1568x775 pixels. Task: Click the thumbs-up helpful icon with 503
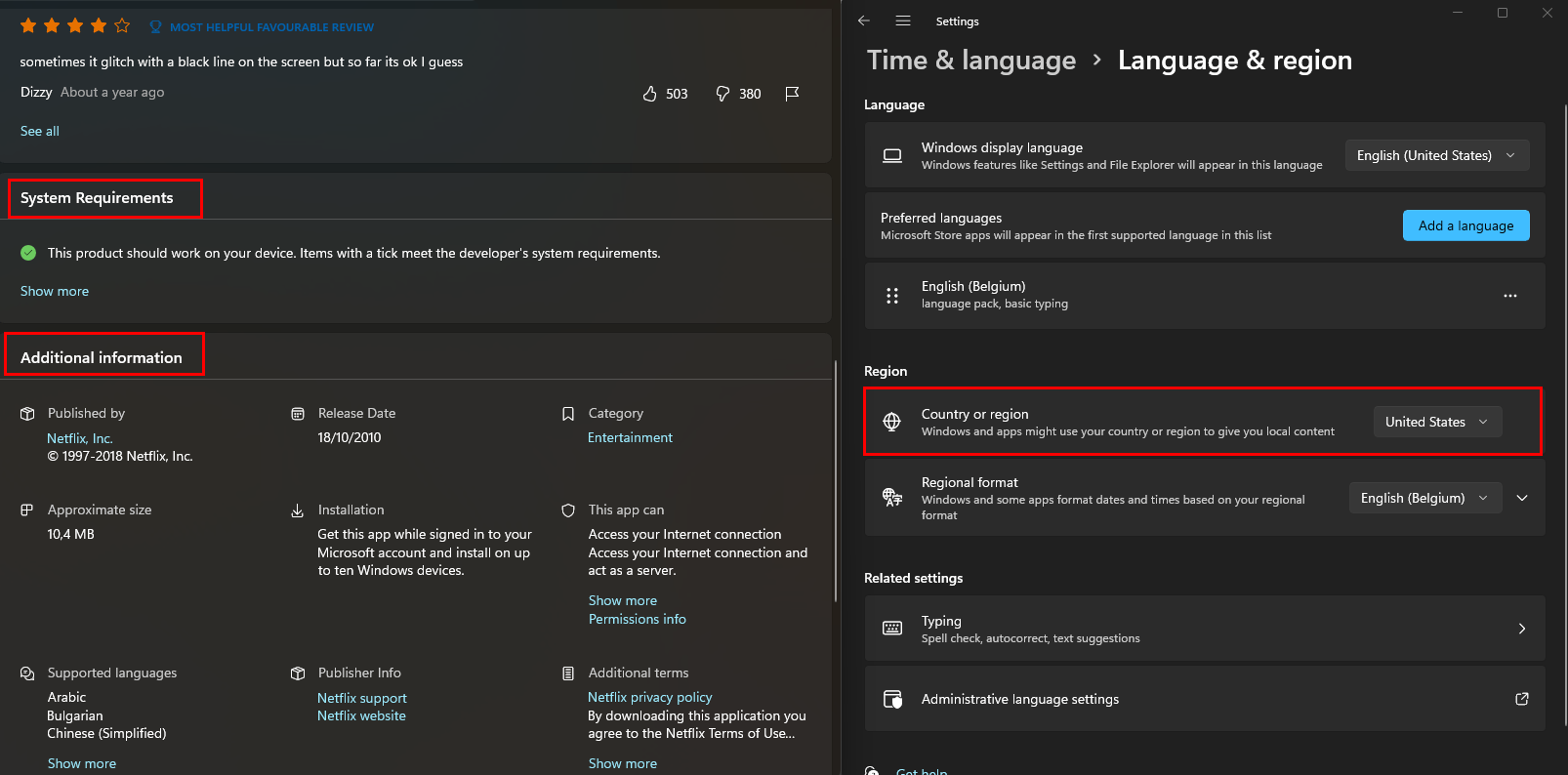coord(650,94)
